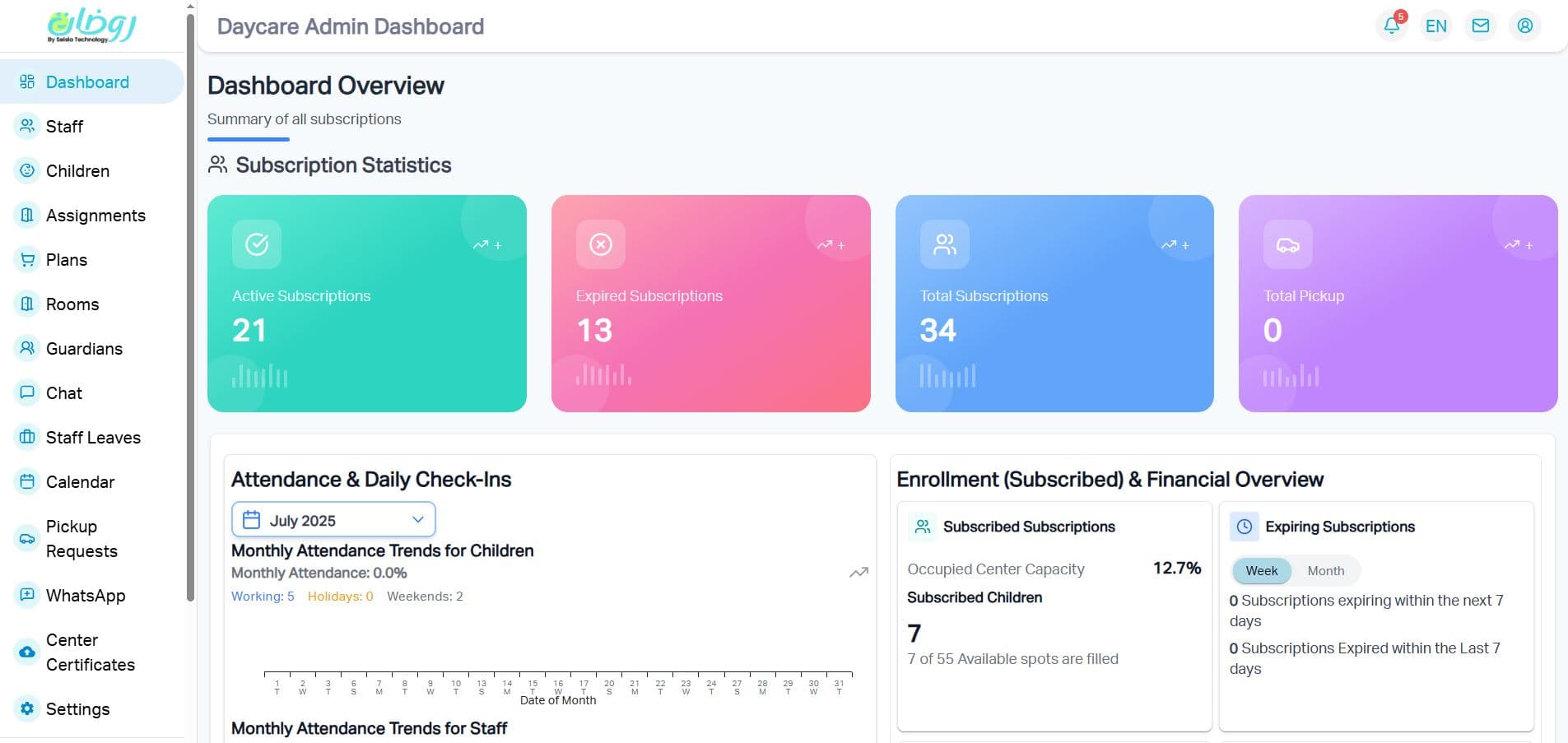Navigate to the Staff menu item
The height and width of the screenshot is (743, 1568).
tap(64, 126)
